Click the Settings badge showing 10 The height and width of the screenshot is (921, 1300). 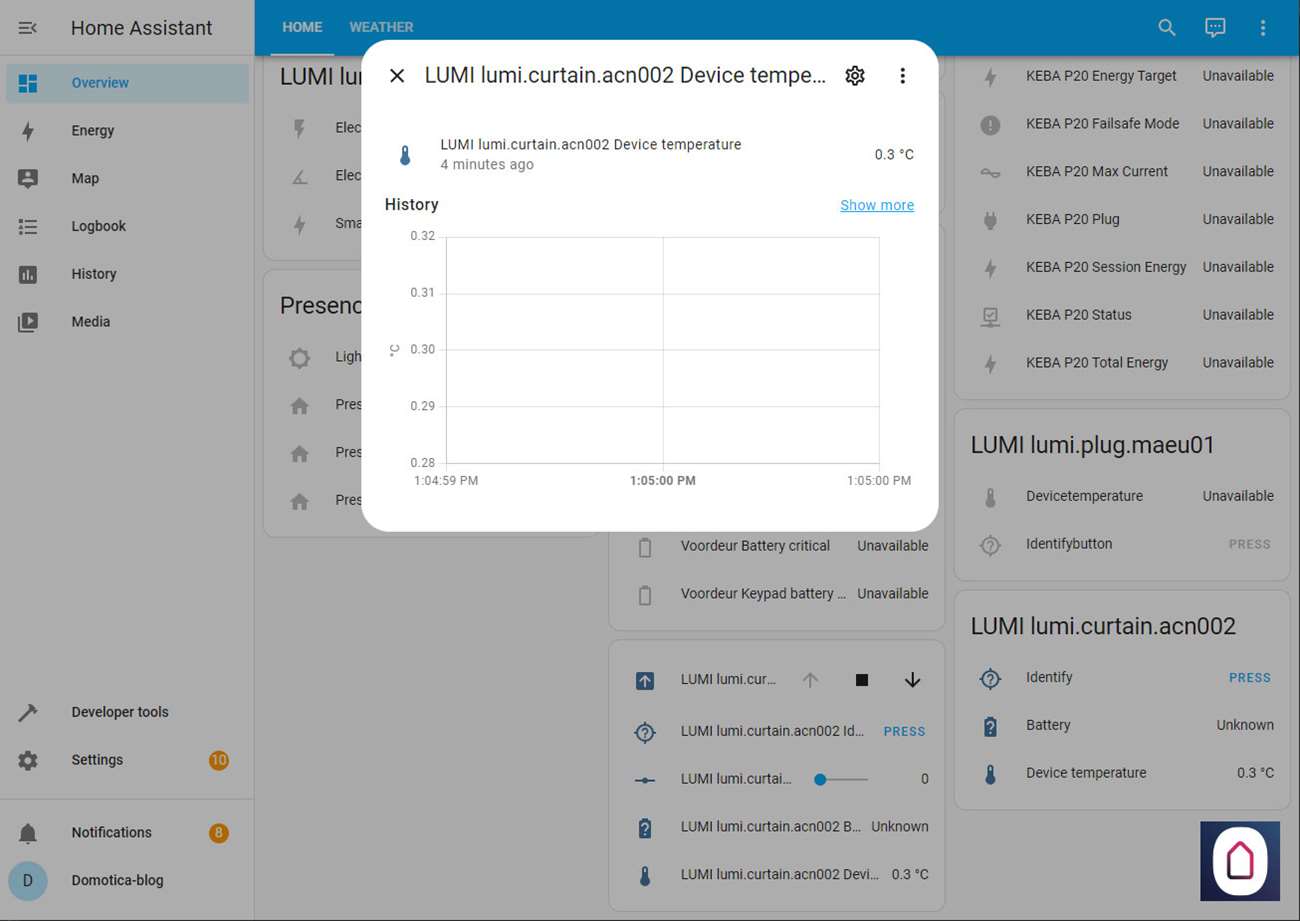pos(218,760)
